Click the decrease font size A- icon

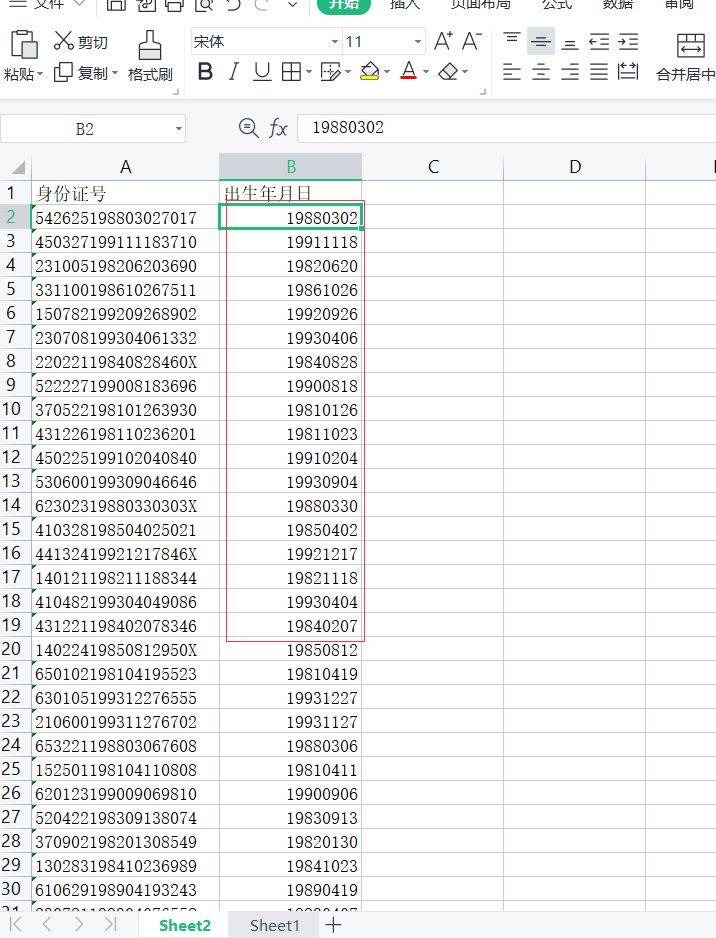471,42
